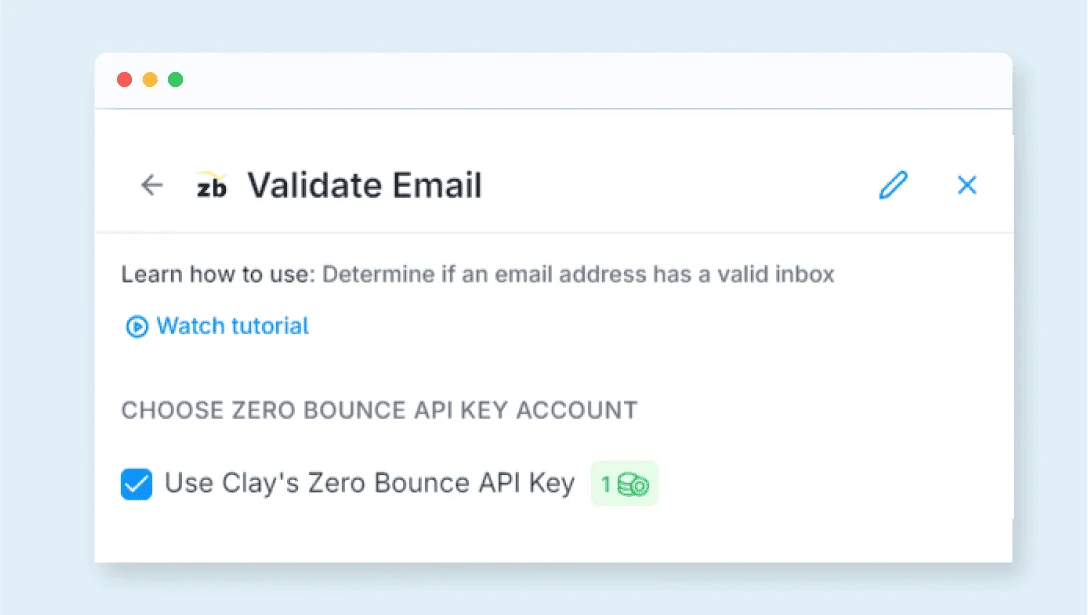The height and width of the screenshot is (615, 1088).
Task: Click the red traffic light dot
Action: 124,79
